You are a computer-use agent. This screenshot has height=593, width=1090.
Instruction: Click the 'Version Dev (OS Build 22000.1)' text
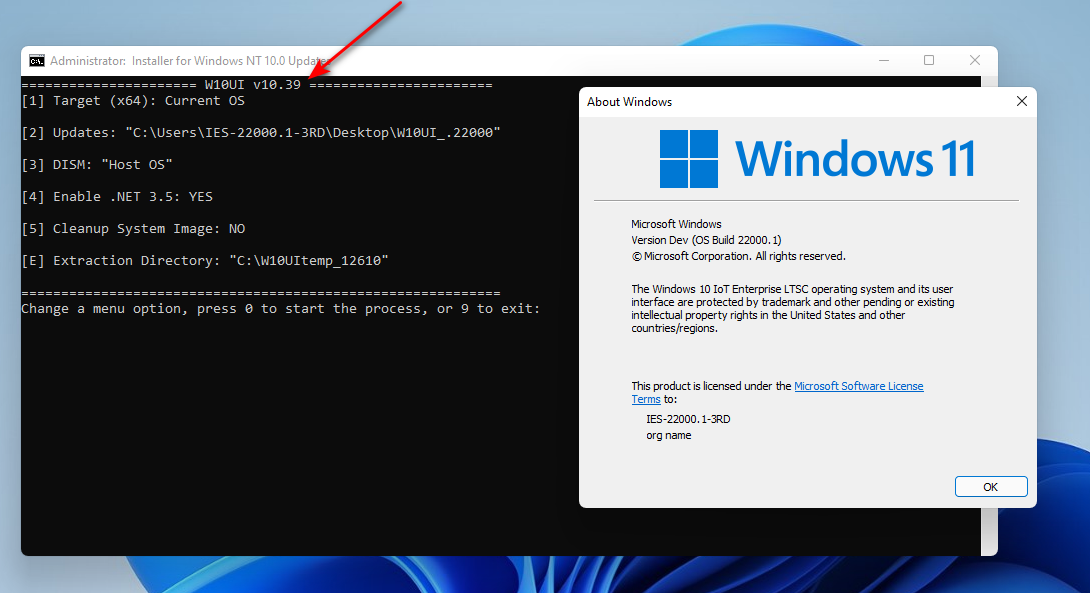pos(706,241)
